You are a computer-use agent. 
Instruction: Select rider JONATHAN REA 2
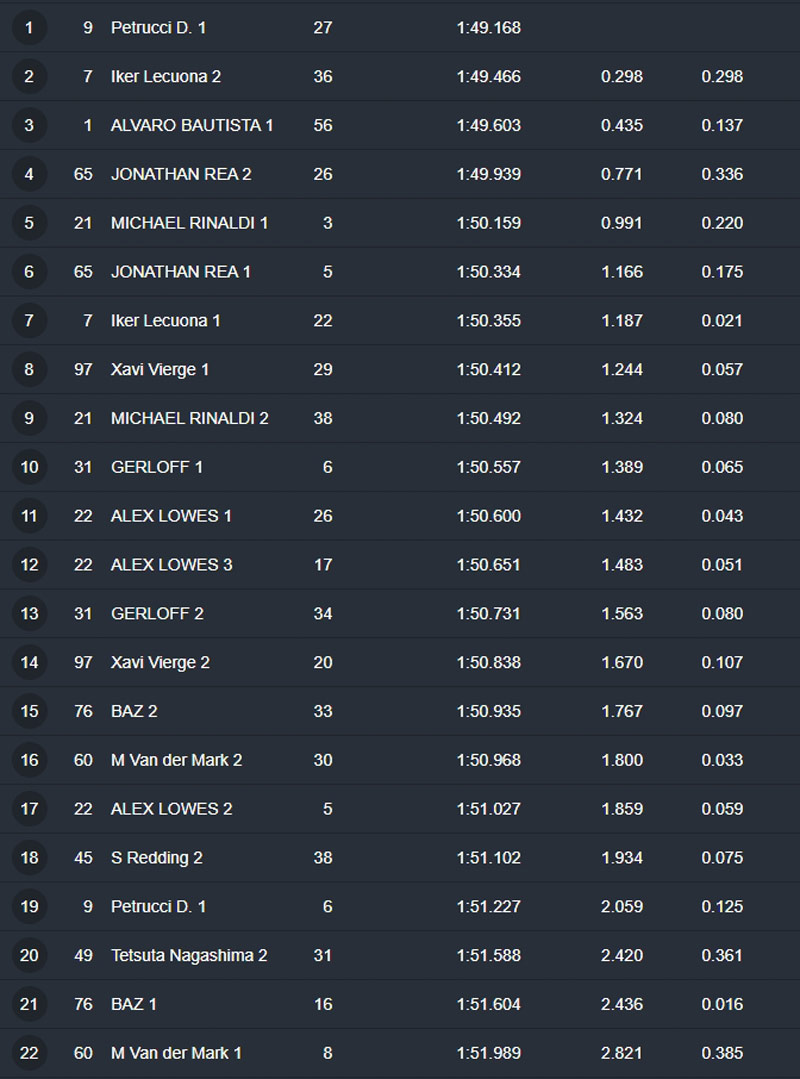pyautogui.click(x=181, y=175)
